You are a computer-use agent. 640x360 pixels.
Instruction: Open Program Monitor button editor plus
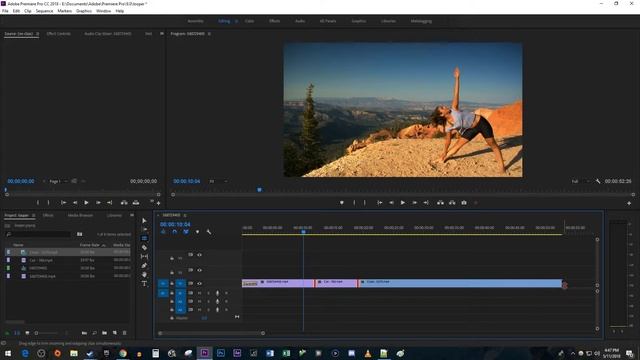pos(629,203)
